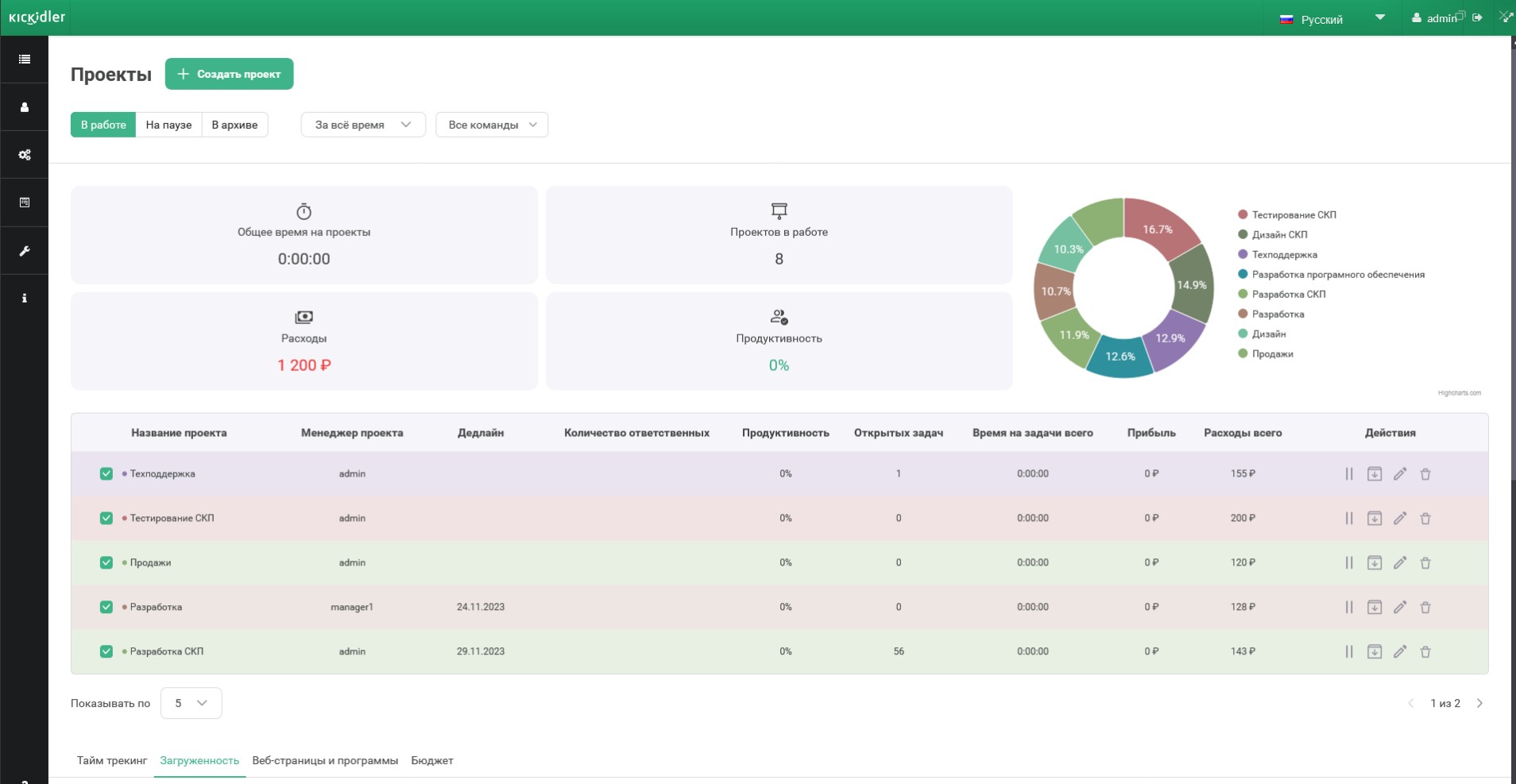Open the list view sidebar icon
This screenshot has width=1516, height=784.
[25, 60]
